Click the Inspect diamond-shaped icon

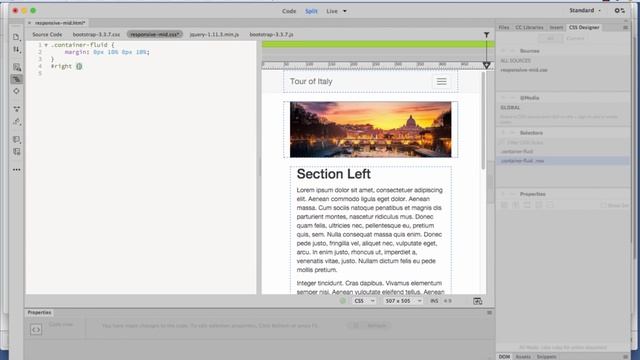16,91
